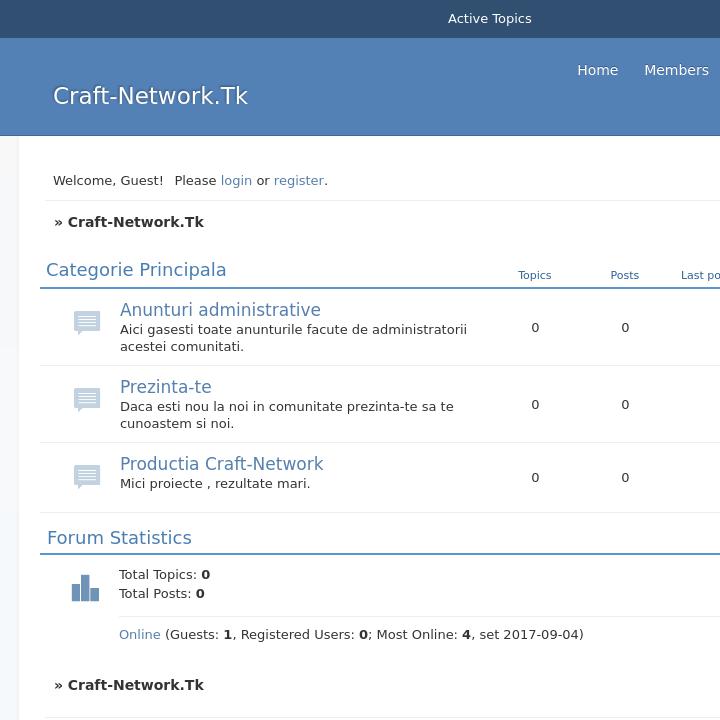Image resolution: width=720 pixels, height=720 pixels.
Task: Open the Prezinta-te forum
Action: point(165,387)
